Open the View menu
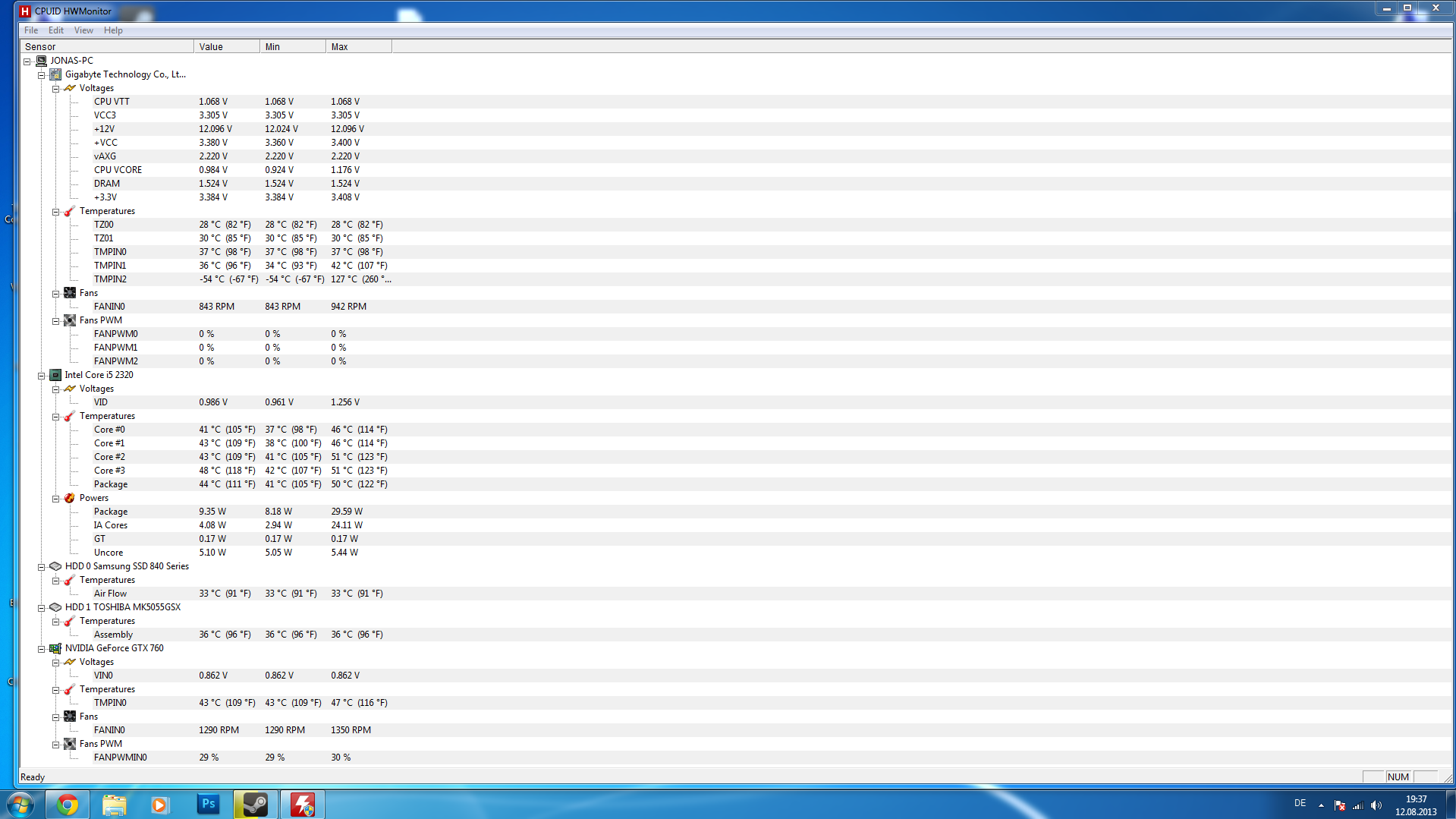This screenshot has height=819, width=1456. click(83, 30)
